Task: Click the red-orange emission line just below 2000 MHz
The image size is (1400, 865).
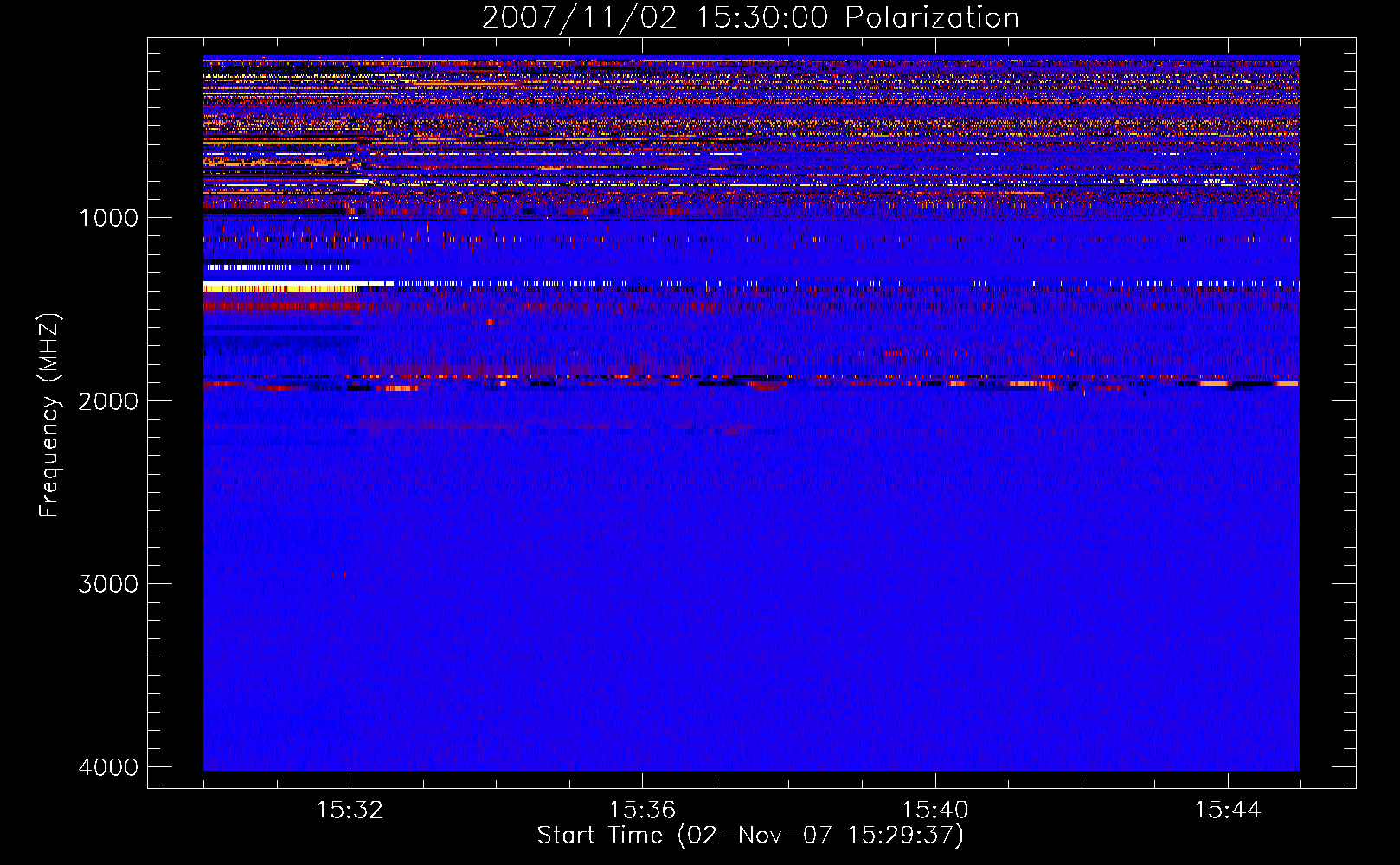Action: [751, 382]
